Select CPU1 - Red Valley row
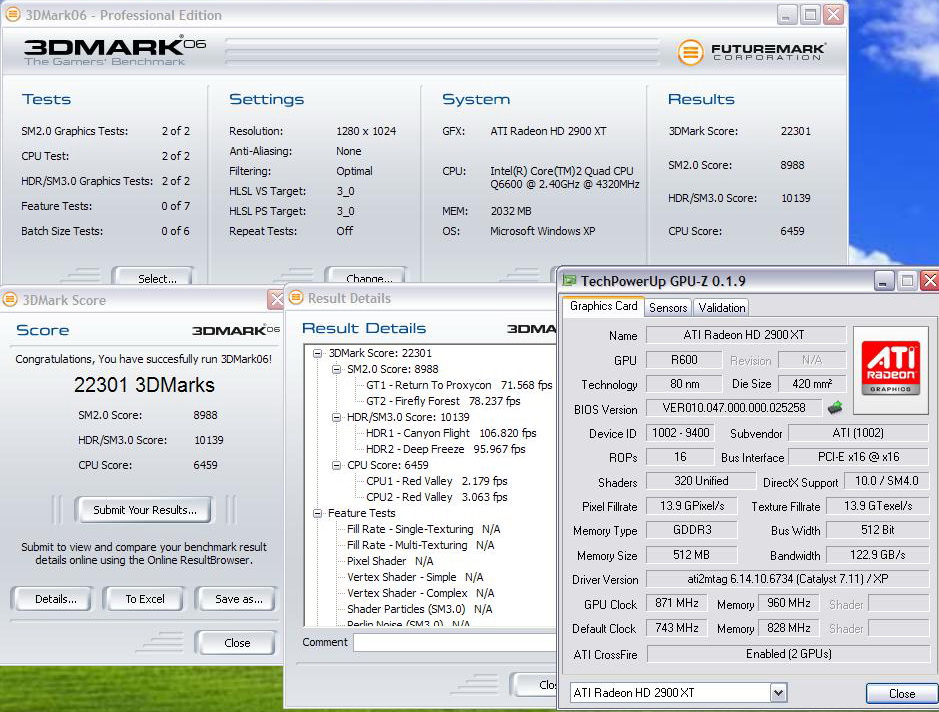Image resolution: width=939 pixels, height=712 pixels. click(x=437, y=481)
